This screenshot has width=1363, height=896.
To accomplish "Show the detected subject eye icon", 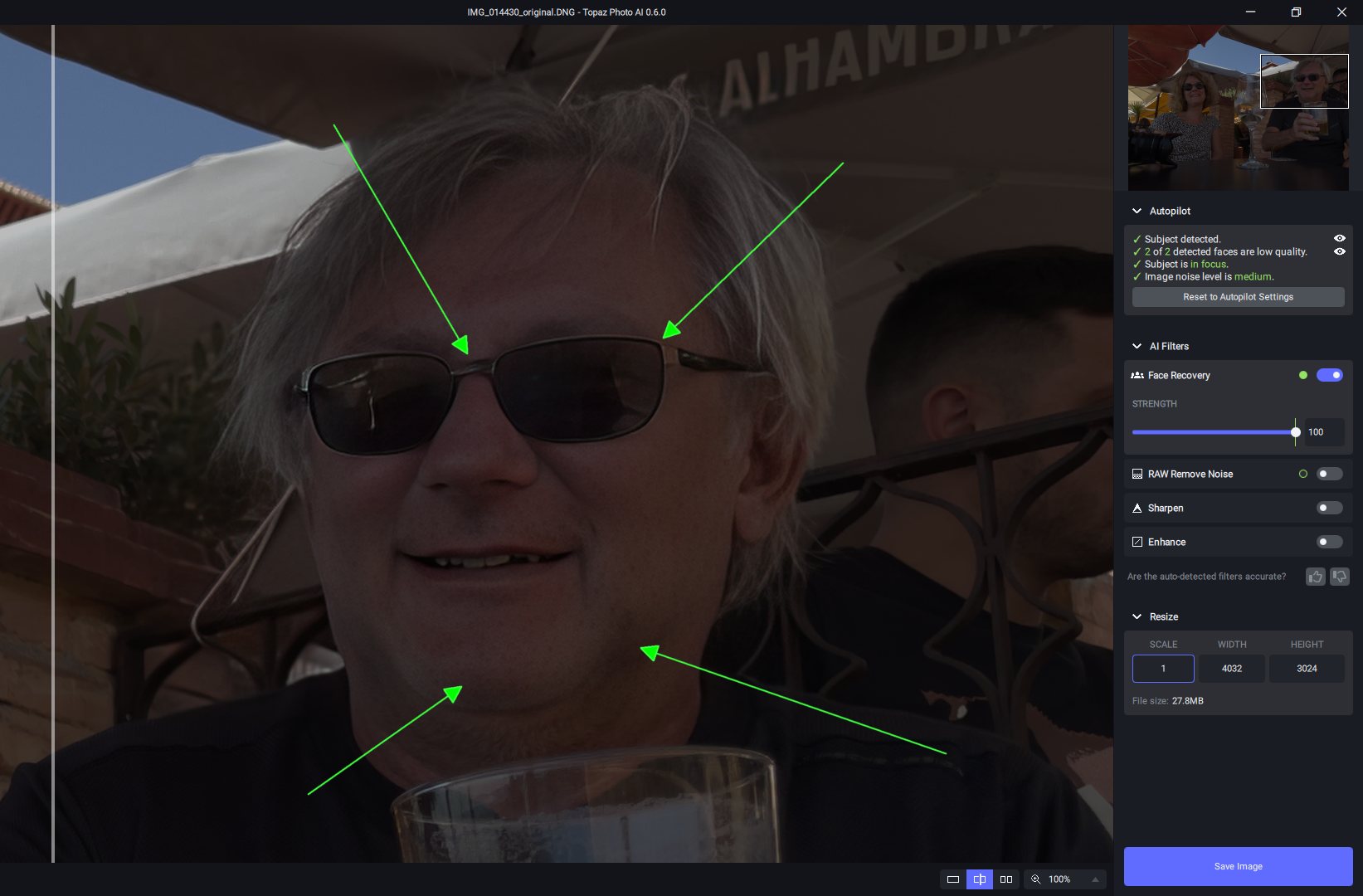I will [x=1339, y=239].
